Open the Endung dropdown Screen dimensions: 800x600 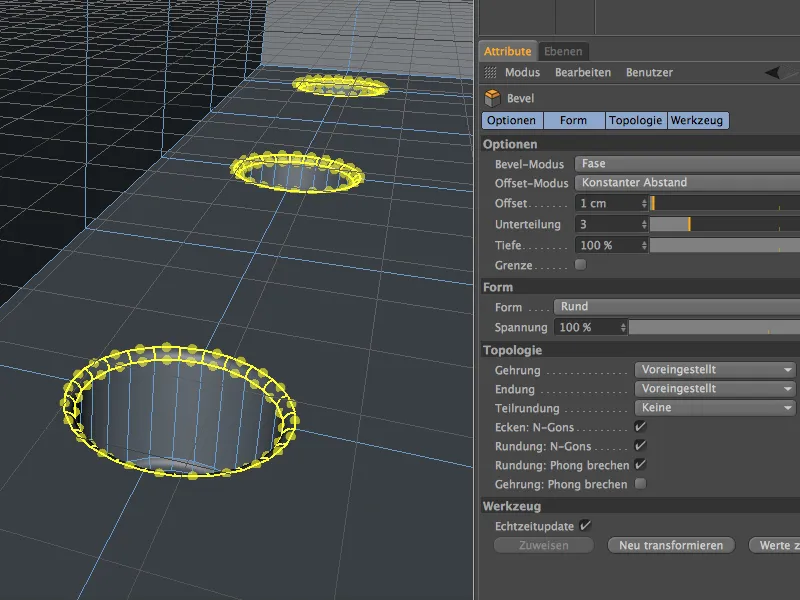tap(715, 389)
